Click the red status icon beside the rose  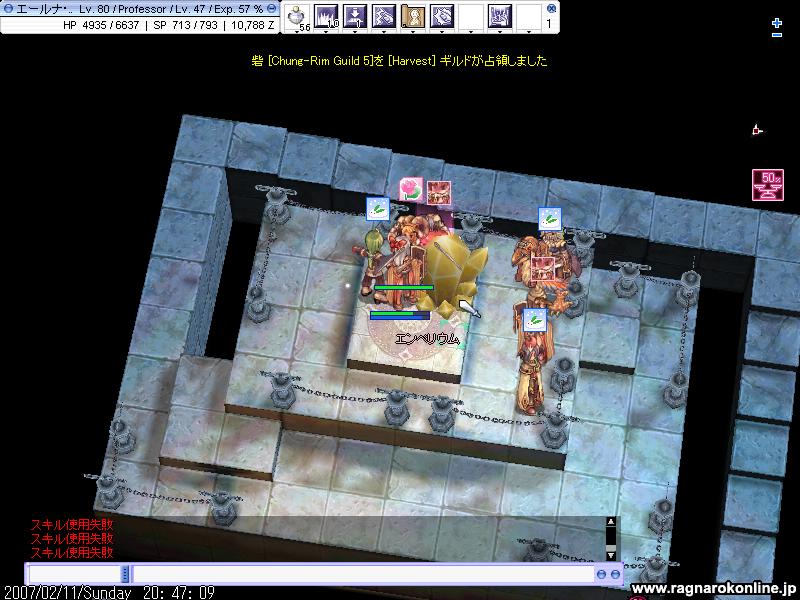tap(439, 193)
